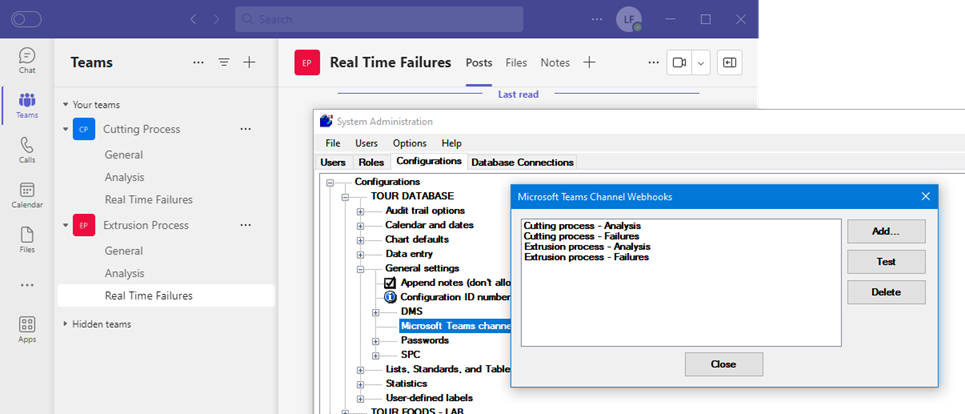Open Files icon in Teams sidebar
Viewport: 965px width, 414px height.
coord(27,240)
